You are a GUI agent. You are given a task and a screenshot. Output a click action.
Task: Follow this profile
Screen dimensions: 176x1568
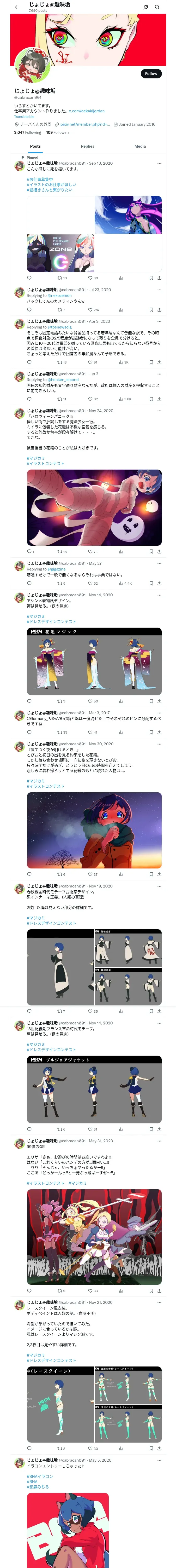151,74
